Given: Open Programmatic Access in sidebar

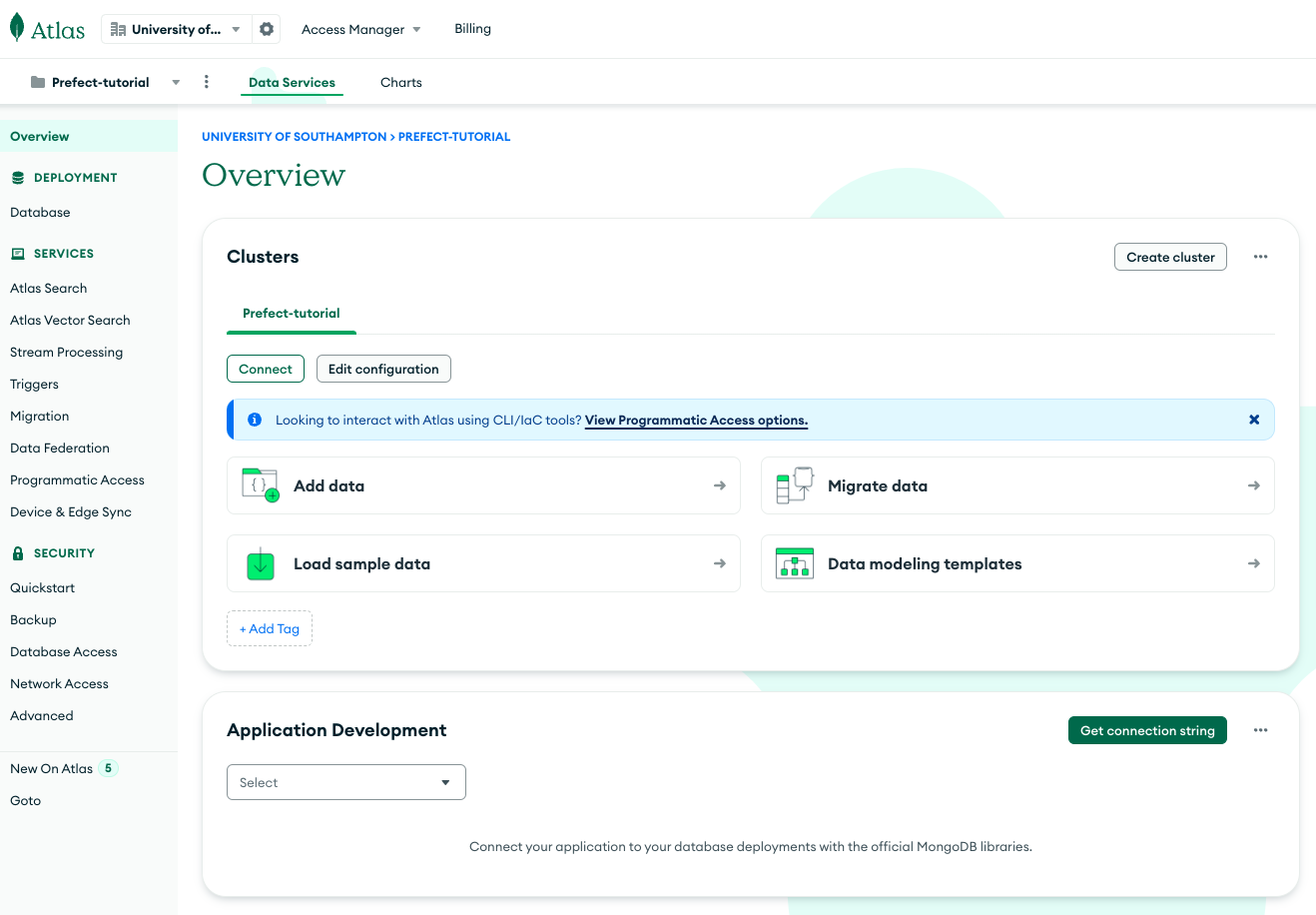Looking at the screenshot, I should coord(77,479).
